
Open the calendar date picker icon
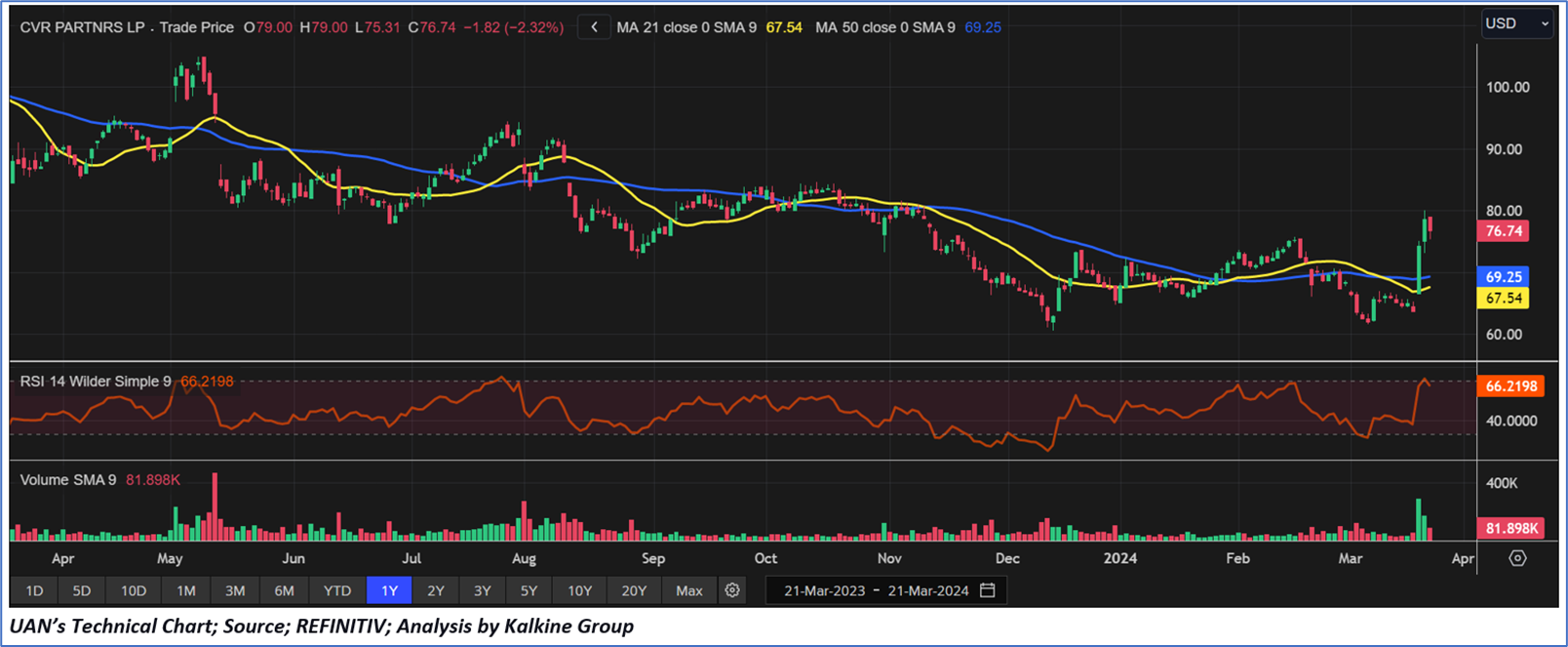click(x=987, y=590)
